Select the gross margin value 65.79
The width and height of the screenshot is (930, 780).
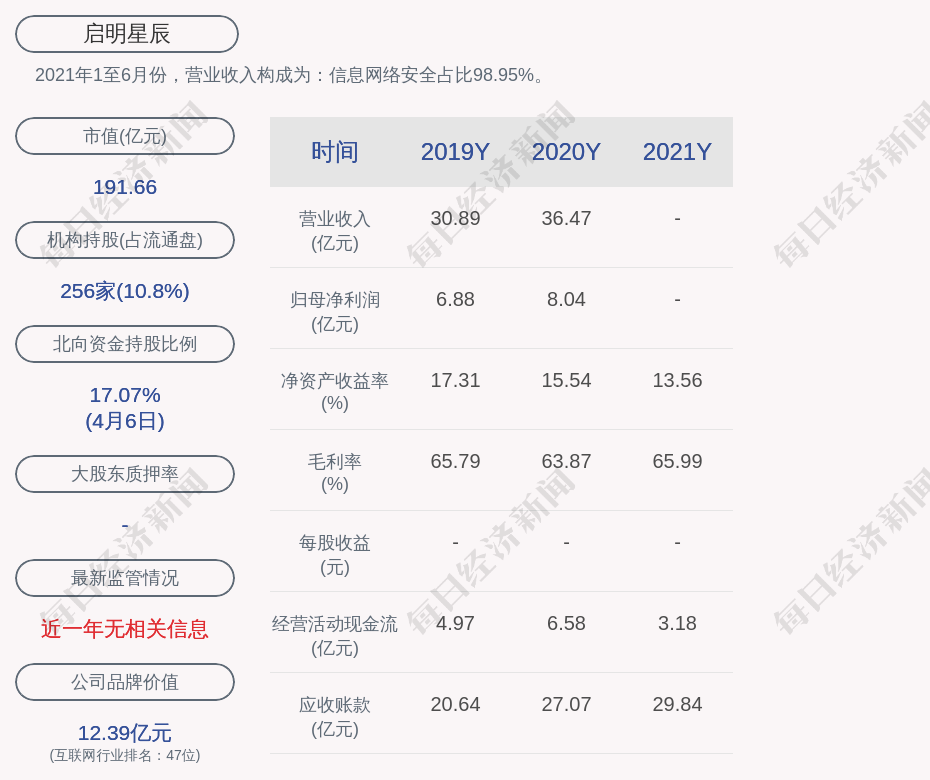[x=456, y=461]
